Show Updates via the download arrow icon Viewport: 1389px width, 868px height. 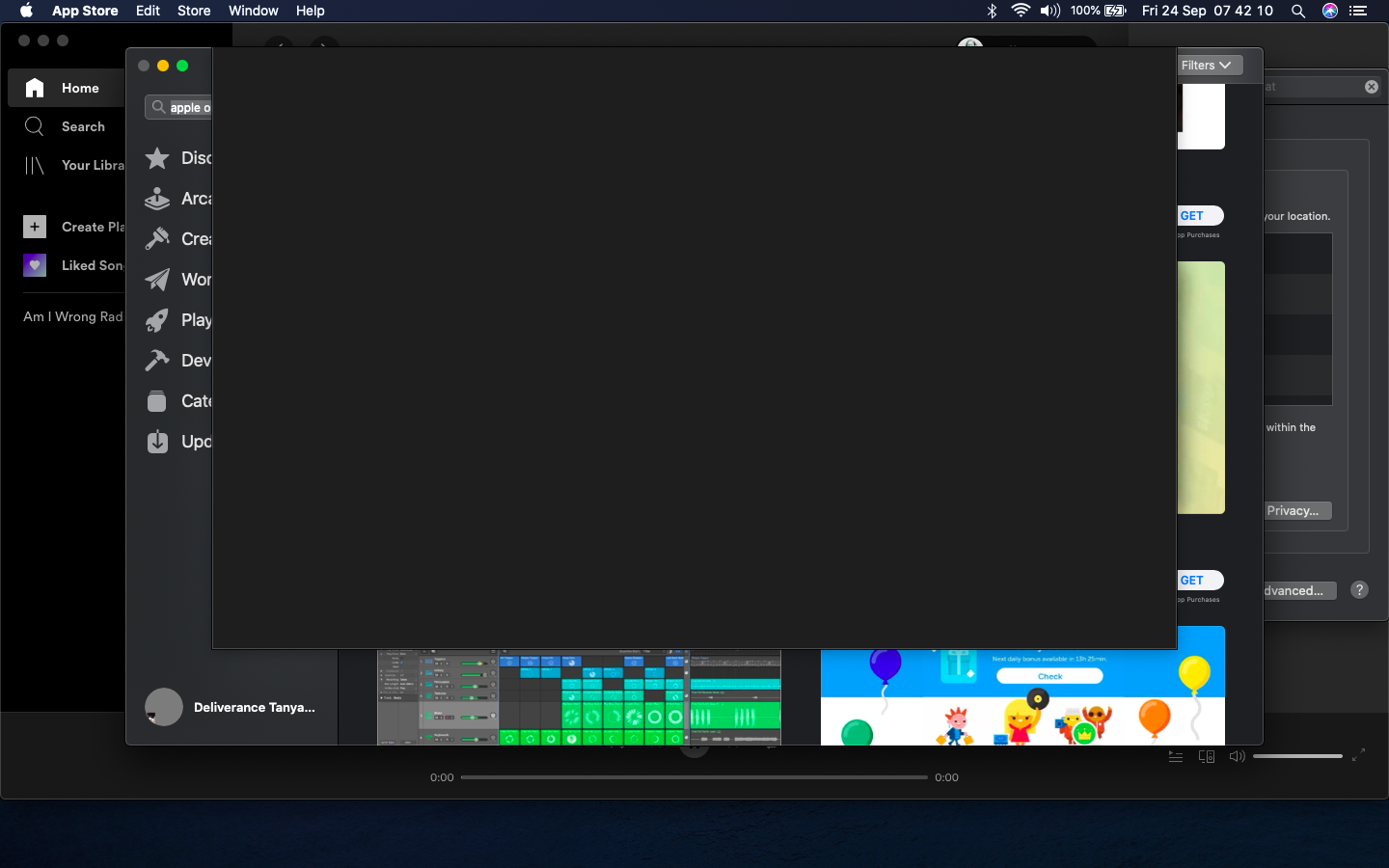(x=157, y=442)
